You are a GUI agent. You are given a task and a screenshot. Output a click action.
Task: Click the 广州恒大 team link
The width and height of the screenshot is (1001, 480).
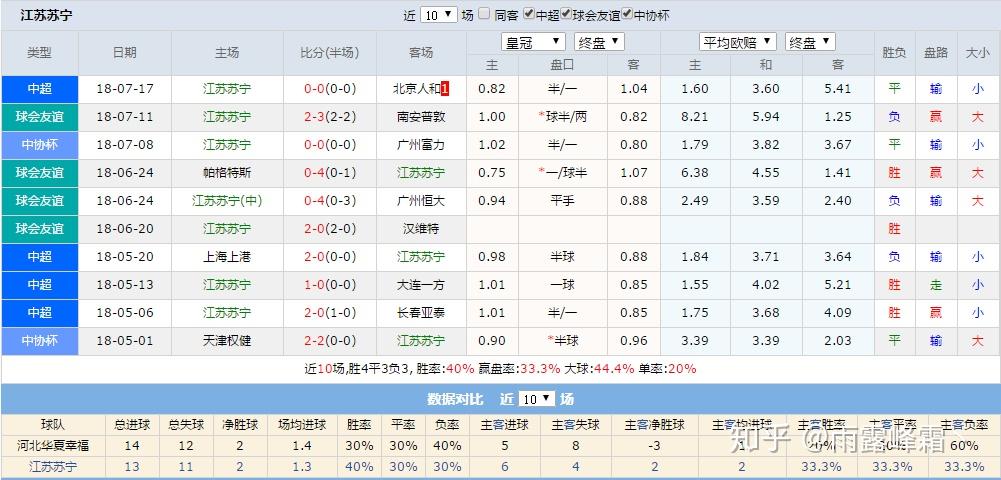coord(421,200)
